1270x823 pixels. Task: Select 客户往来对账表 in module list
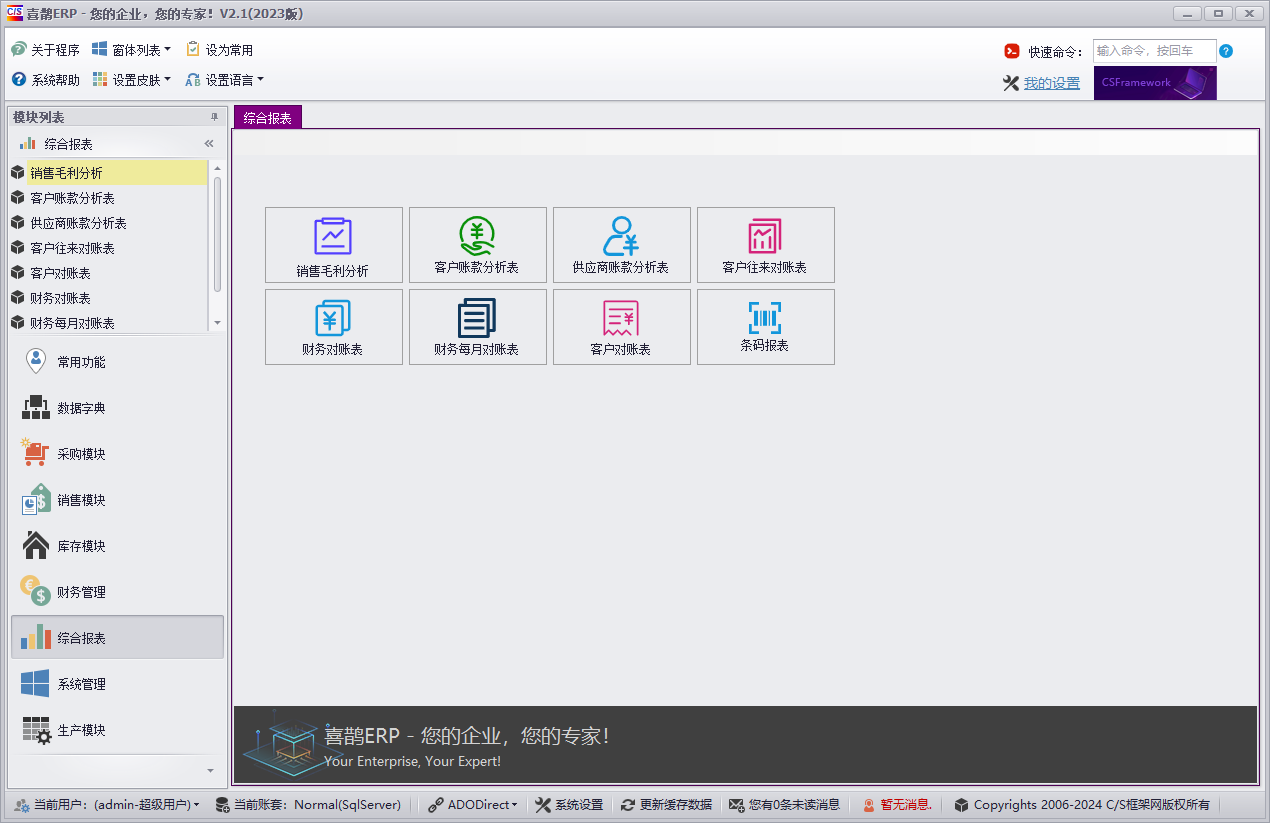[x=108, y=248]
